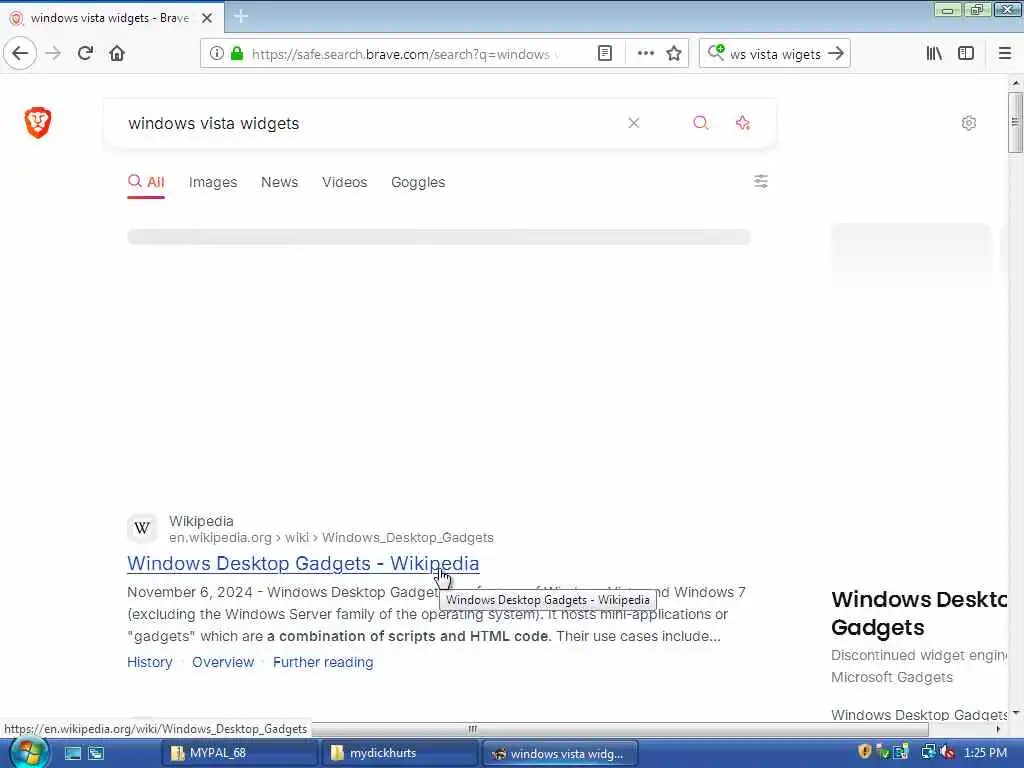Open MYPAL_68 taskbar folder
The width and height of the screenshot is (1024, 768).
click(x=239, y=753)
